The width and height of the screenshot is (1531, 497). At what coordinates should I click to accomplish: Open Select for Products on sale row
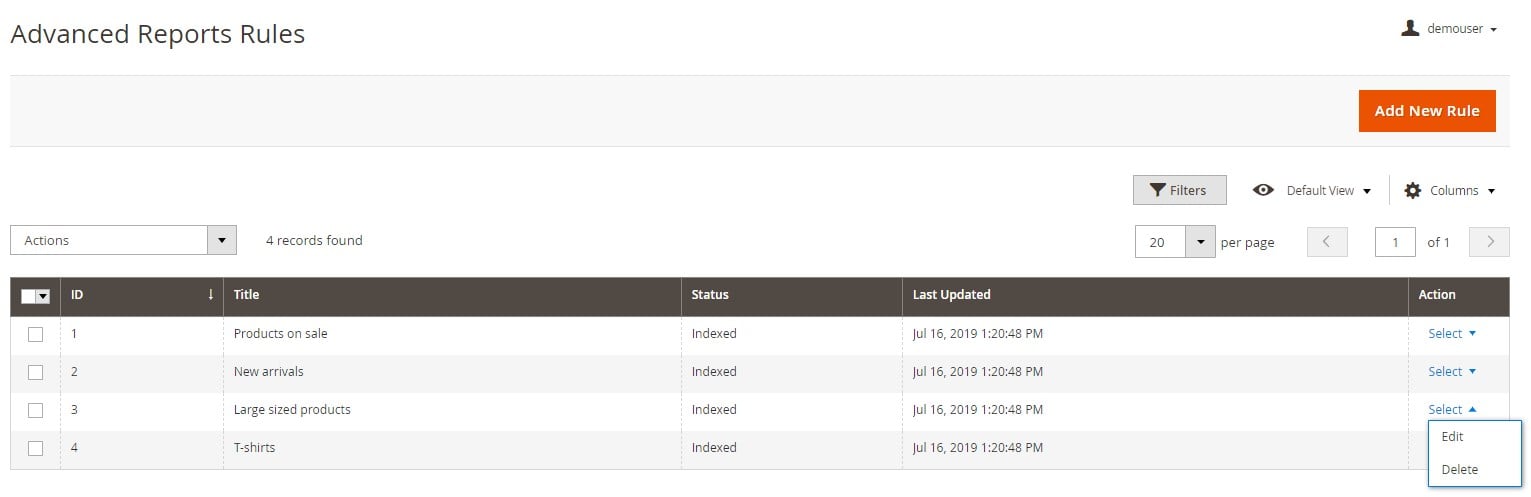pyautogui.click(x=1452, y=334)
